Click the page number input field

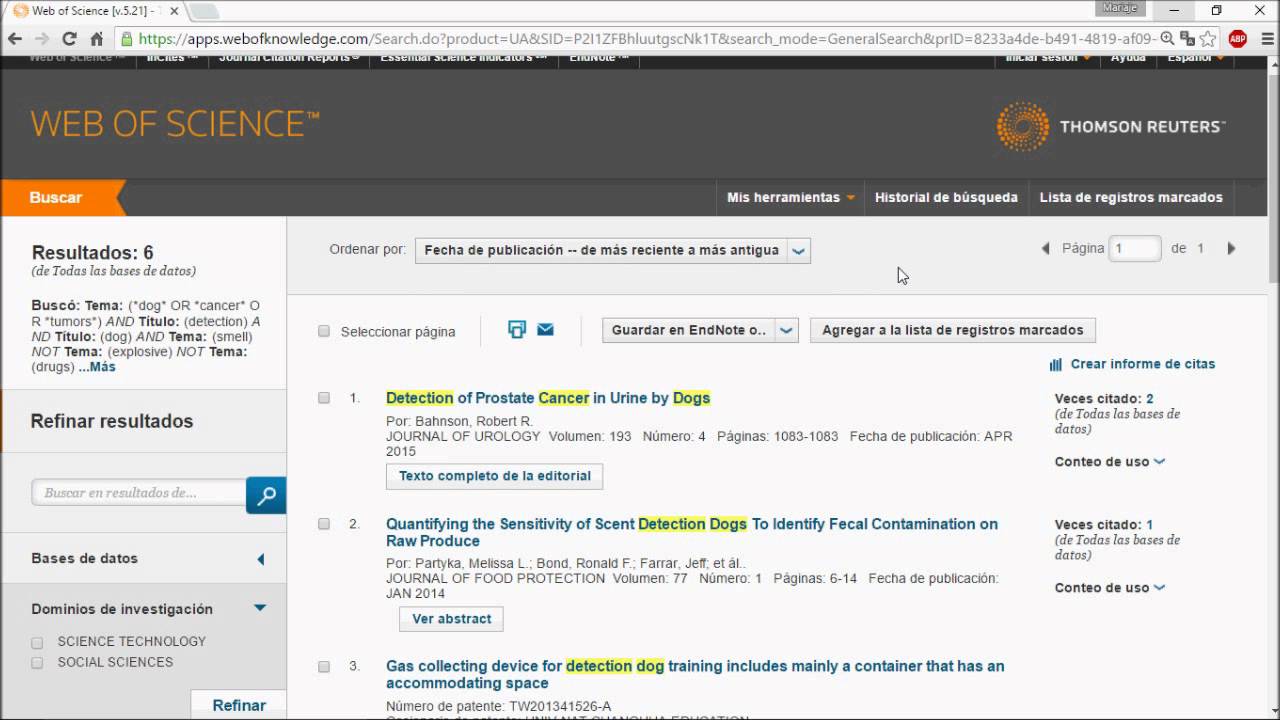click(1135, 248)
